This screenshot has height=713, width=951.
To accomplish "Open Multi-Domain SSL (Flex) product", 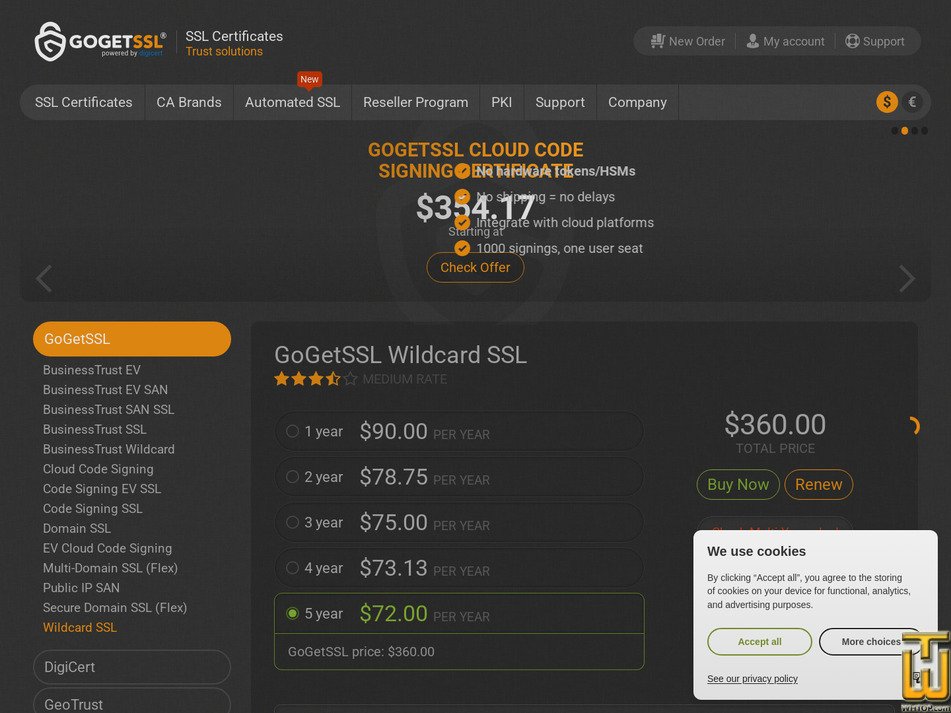I will point(110,568).
